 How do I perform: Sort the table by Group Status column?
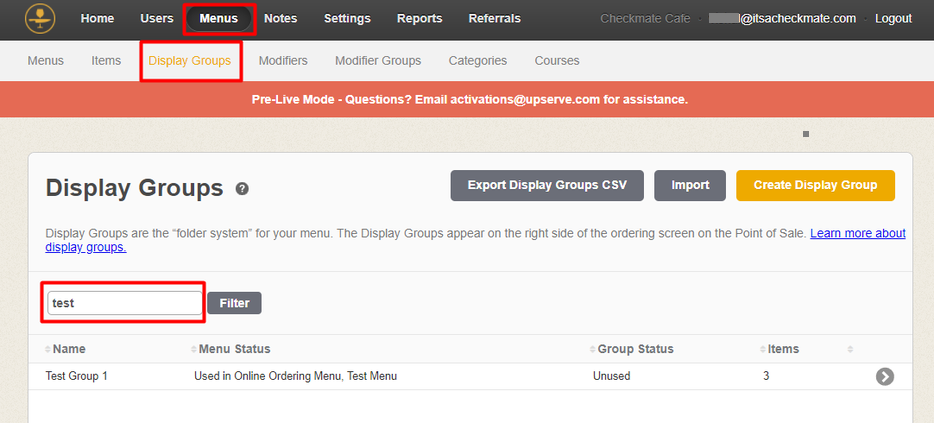pos(635,349)
